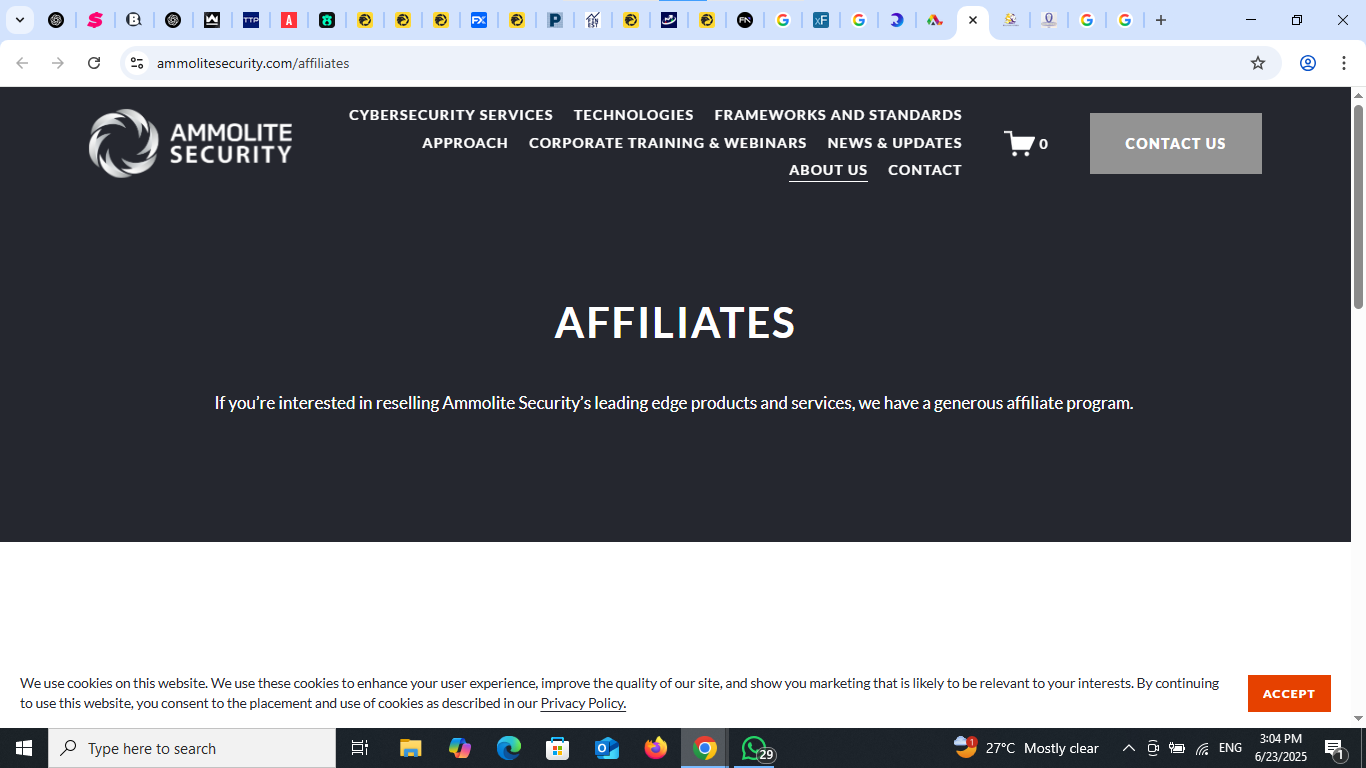This screenshot has width=1366, height=768.
Task: Show hidden system tray icons
Action: 1129,748
